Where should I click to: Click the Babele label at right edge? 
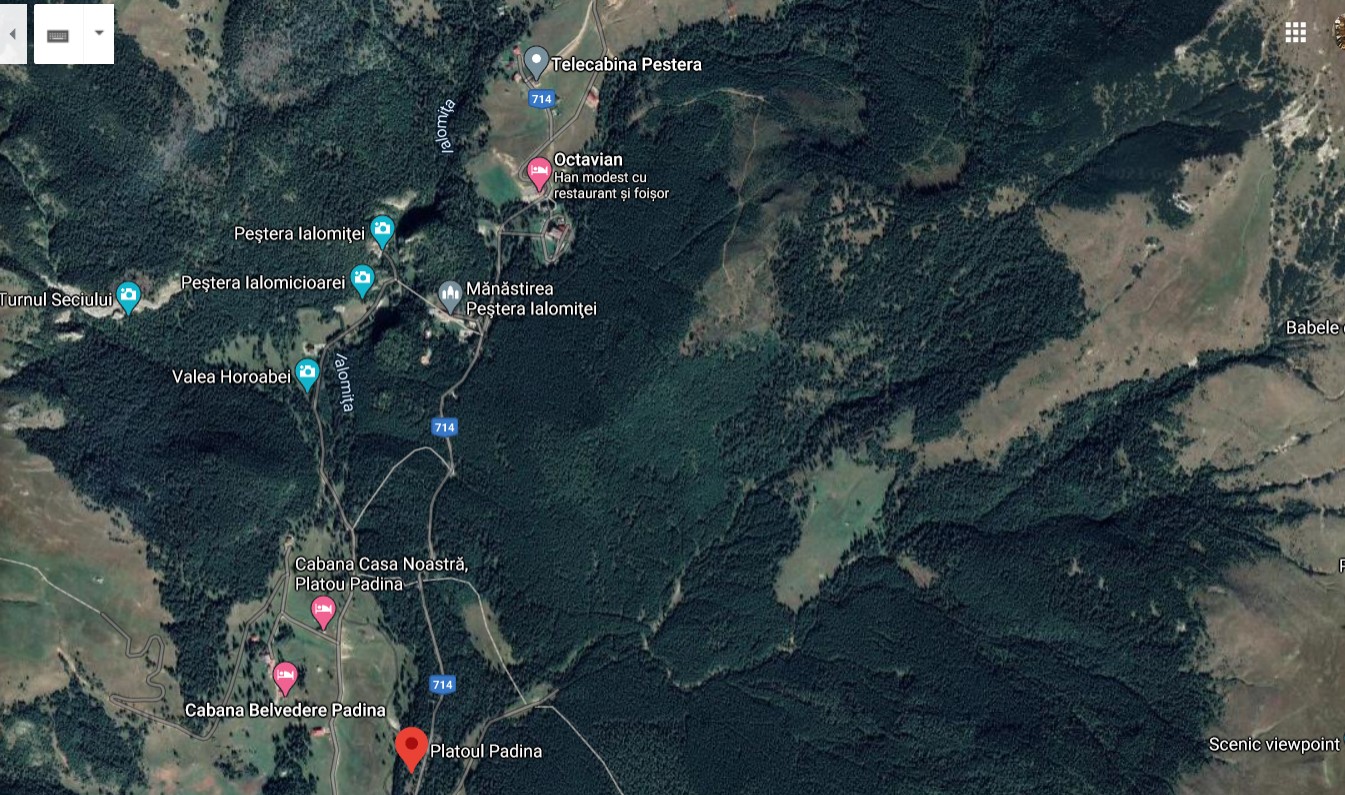pos(1314,327)
